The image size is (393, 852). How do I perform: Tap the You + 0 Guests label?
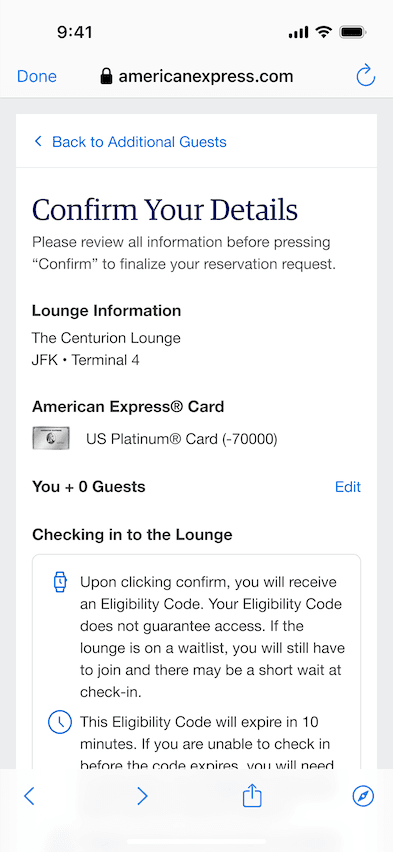pyautogui.click(x=89, y=487)
